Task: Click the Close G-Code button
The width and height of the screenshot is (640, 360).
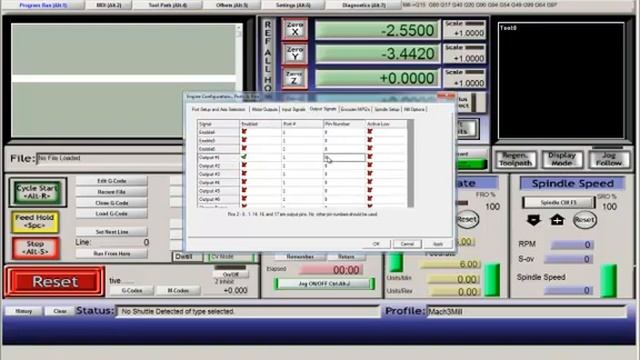Action: [111, 203]
